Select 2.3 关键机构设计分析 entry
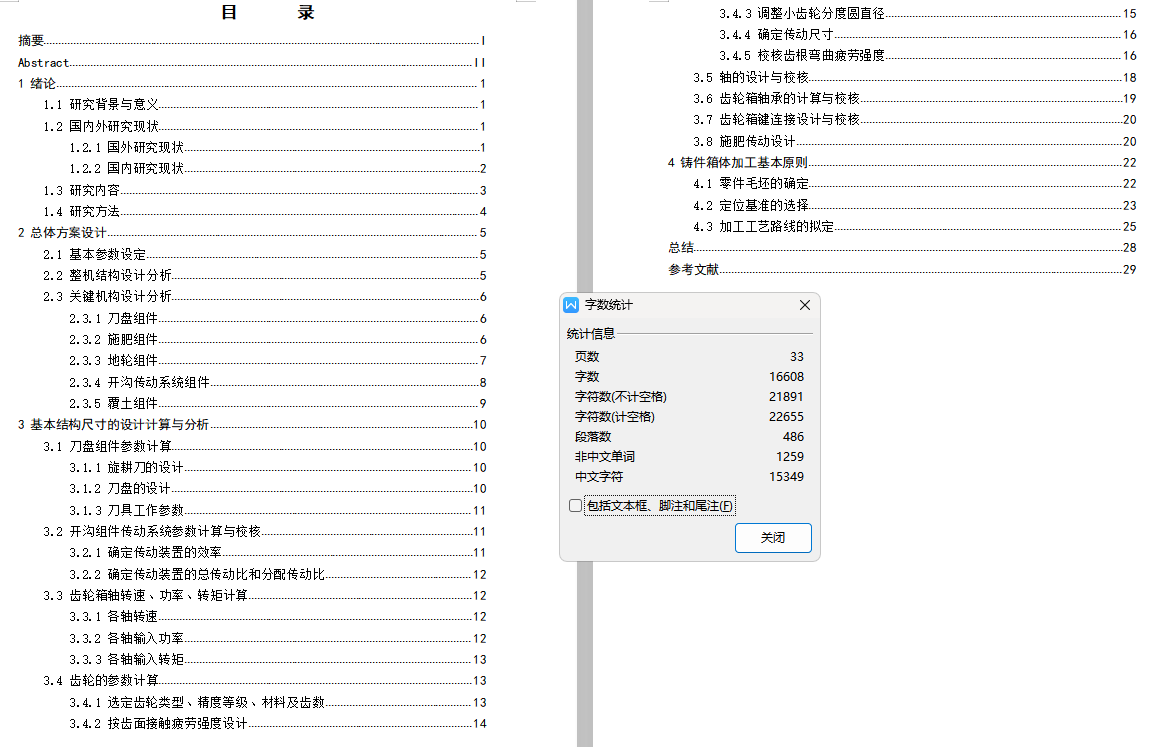Image resolution: width=1151 pixels, height=747 pixels. [x=264, y=296]
